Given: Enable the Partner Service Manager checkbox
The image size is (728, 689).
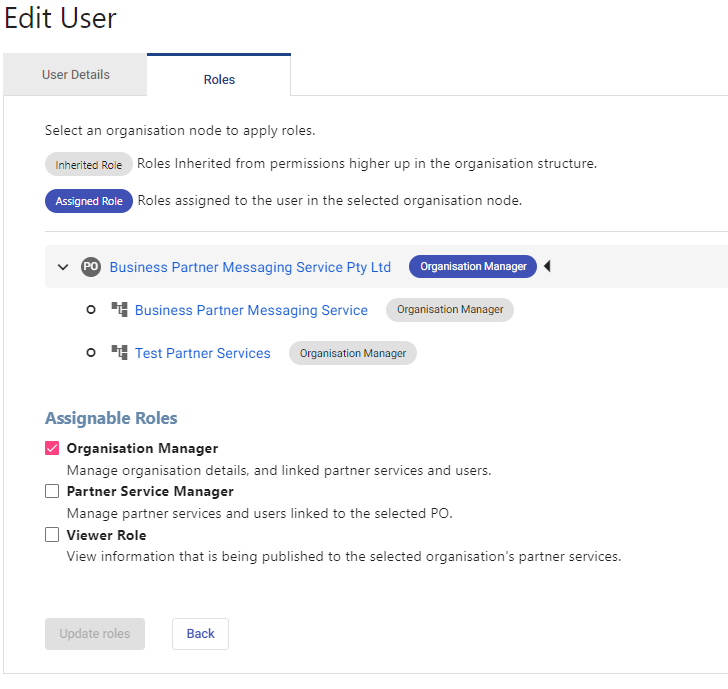Looking at the screenshot, I should (52, 491).
